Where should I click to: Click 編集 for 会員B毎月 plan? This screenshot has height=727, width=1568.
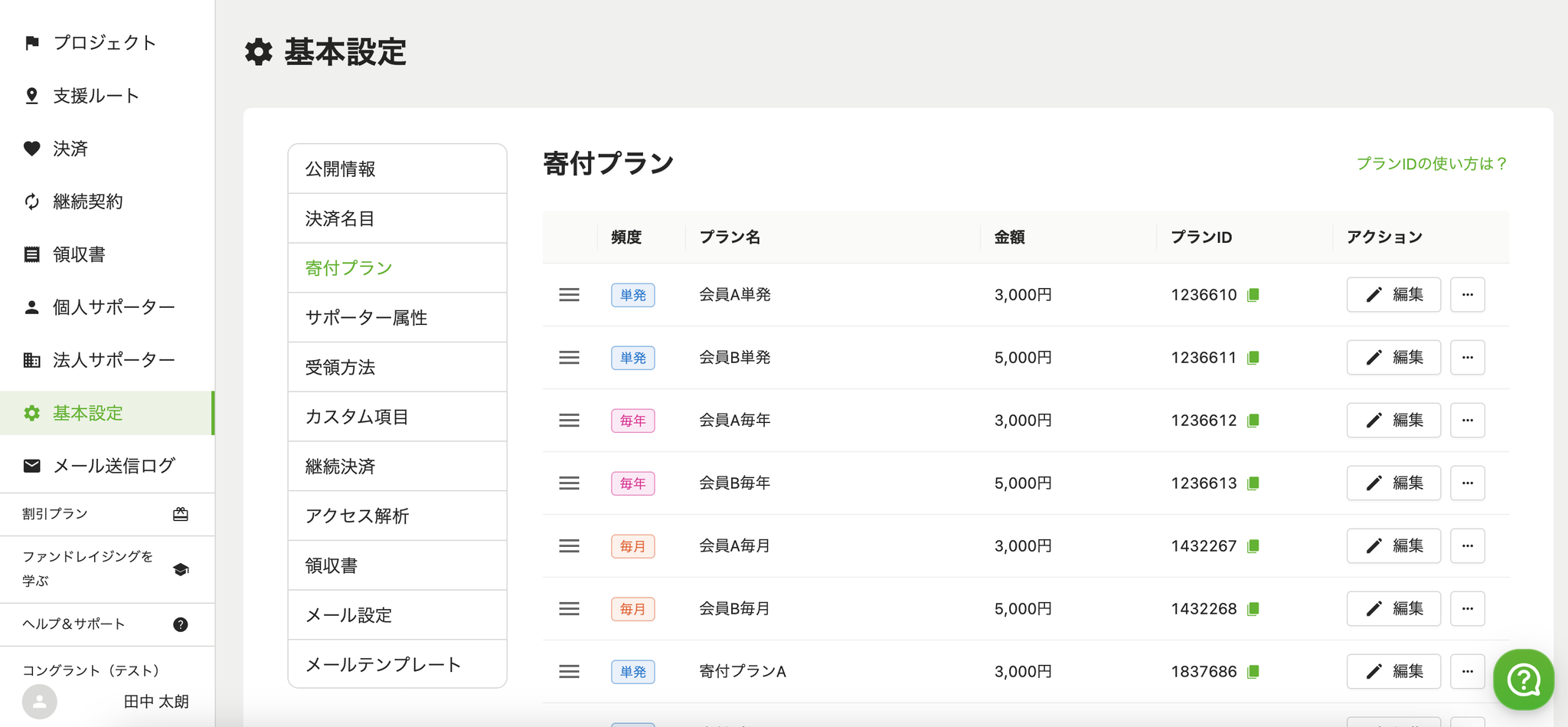(1393, 609)
